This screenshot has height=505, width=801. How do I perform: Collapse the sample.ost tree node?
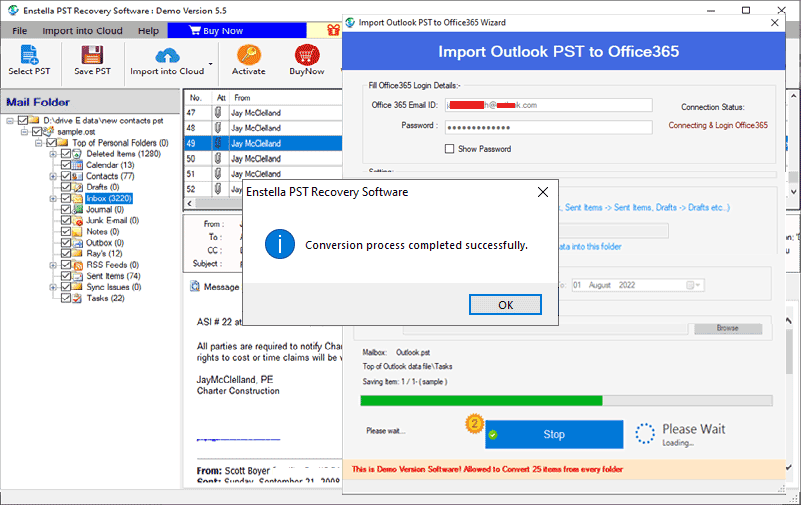click(22, 131)
